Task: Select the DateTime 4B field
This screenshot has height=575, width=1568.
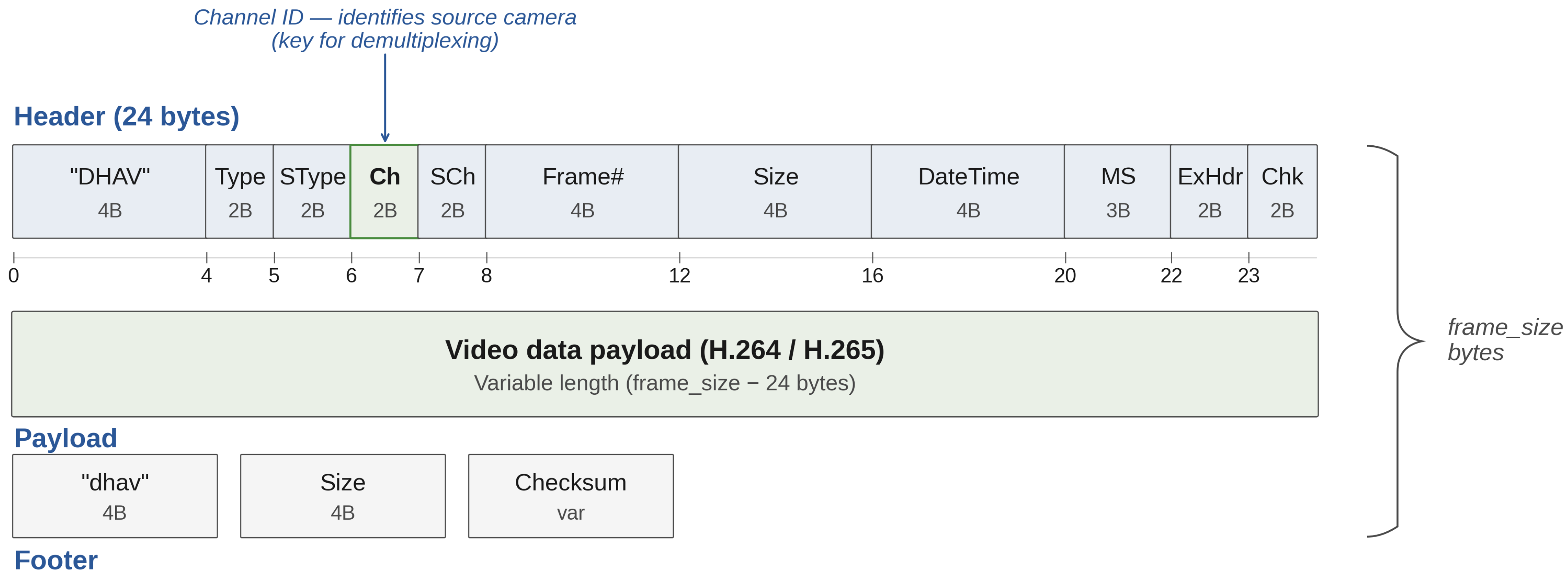Action: click(968, 191)
